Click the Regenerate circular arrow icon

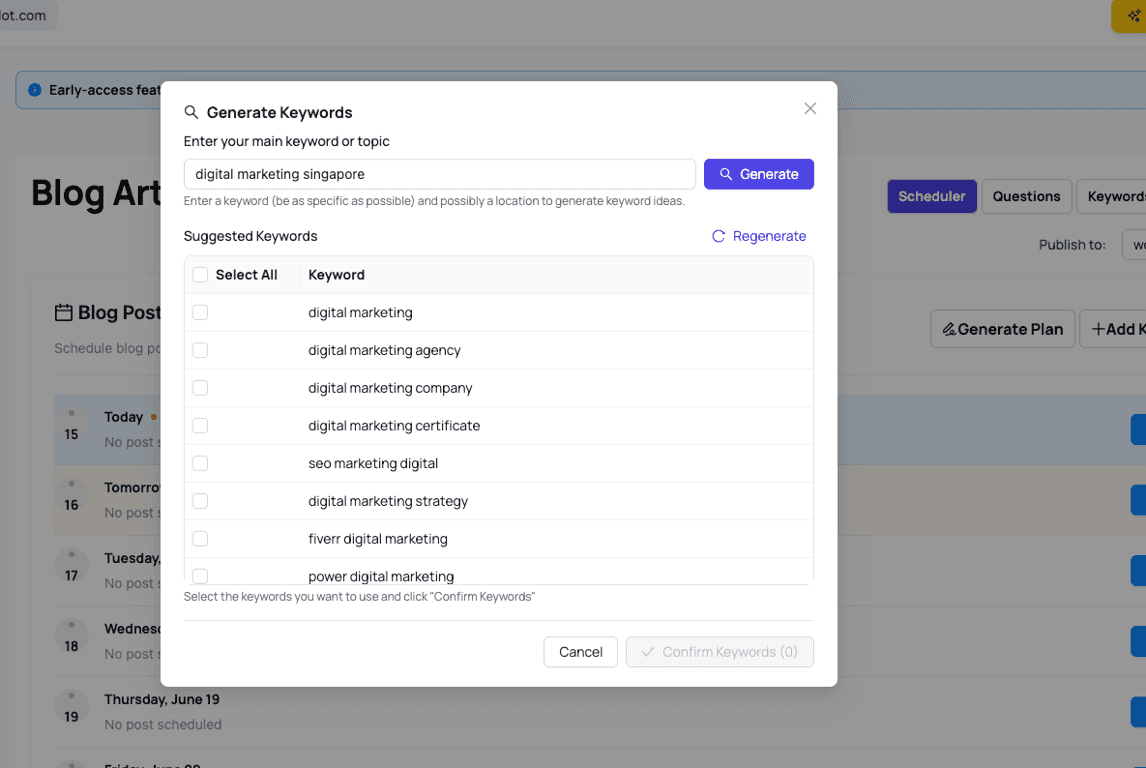(x=718, y=236)
